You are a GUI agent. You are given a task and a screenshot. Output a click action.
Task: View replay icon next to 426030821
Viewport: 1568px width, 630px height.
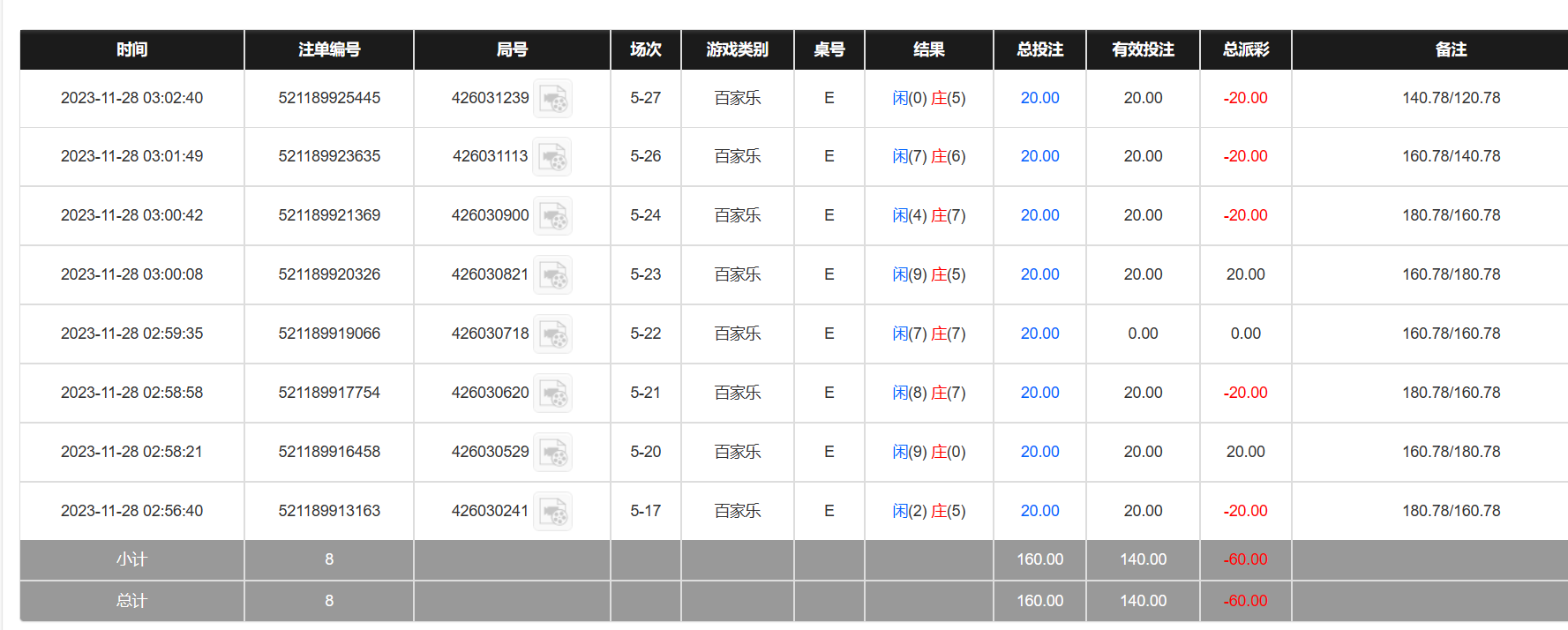(x=553, y=275)
